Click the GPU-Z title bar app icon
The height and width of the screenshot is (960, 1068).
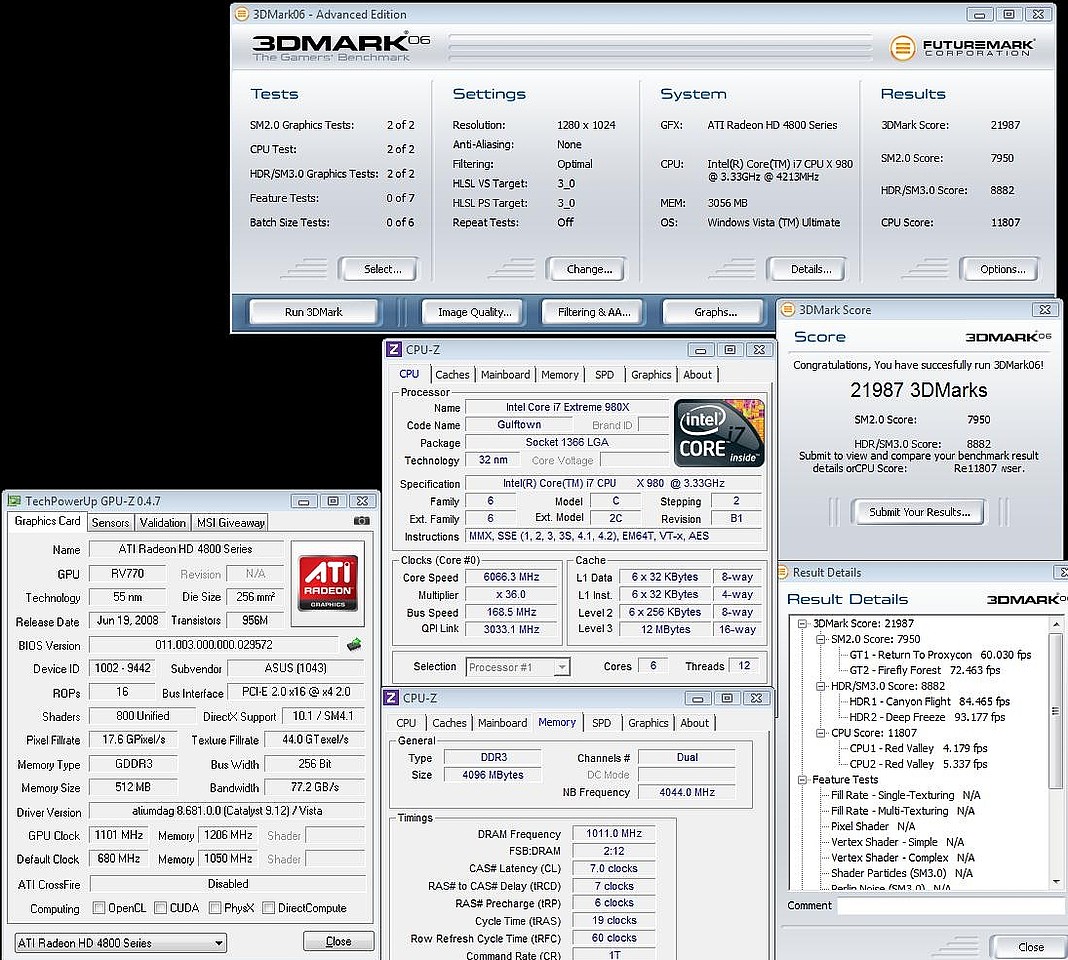[x=14, y=501]
